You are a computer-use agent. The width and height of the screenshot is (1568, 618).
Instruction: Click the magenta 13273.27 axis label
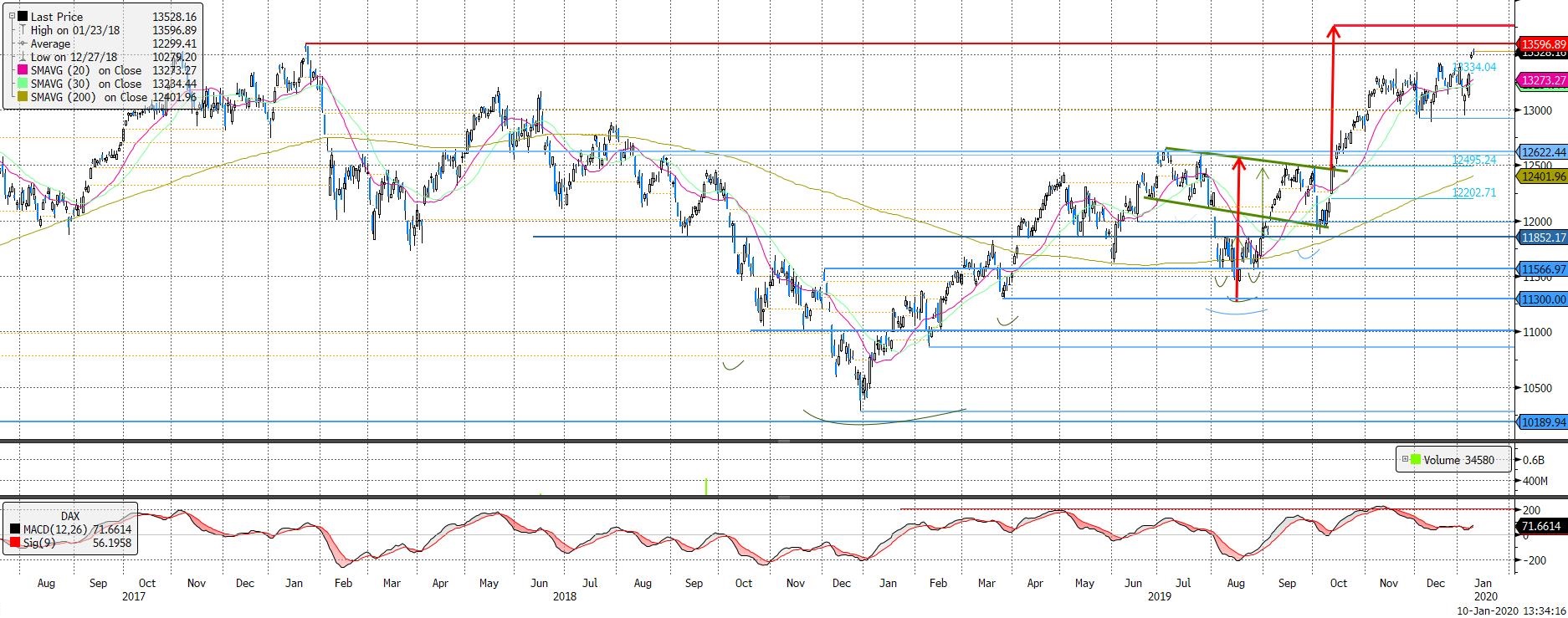pos(1542,80)
